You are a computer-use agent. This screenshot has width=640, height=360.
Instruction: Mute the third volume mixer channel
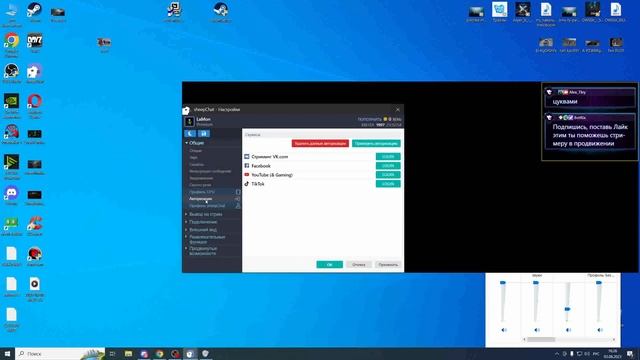click(569, 330)
